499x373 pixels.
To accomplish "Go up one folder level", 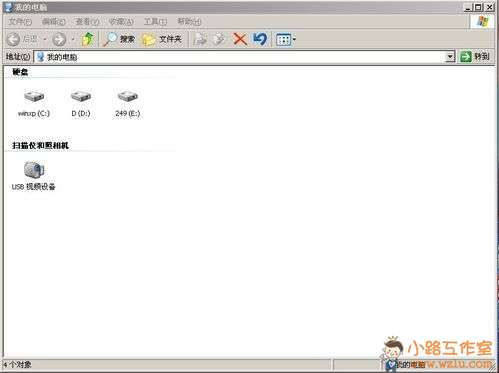I will pyautogui.click(x=87, y=39).
